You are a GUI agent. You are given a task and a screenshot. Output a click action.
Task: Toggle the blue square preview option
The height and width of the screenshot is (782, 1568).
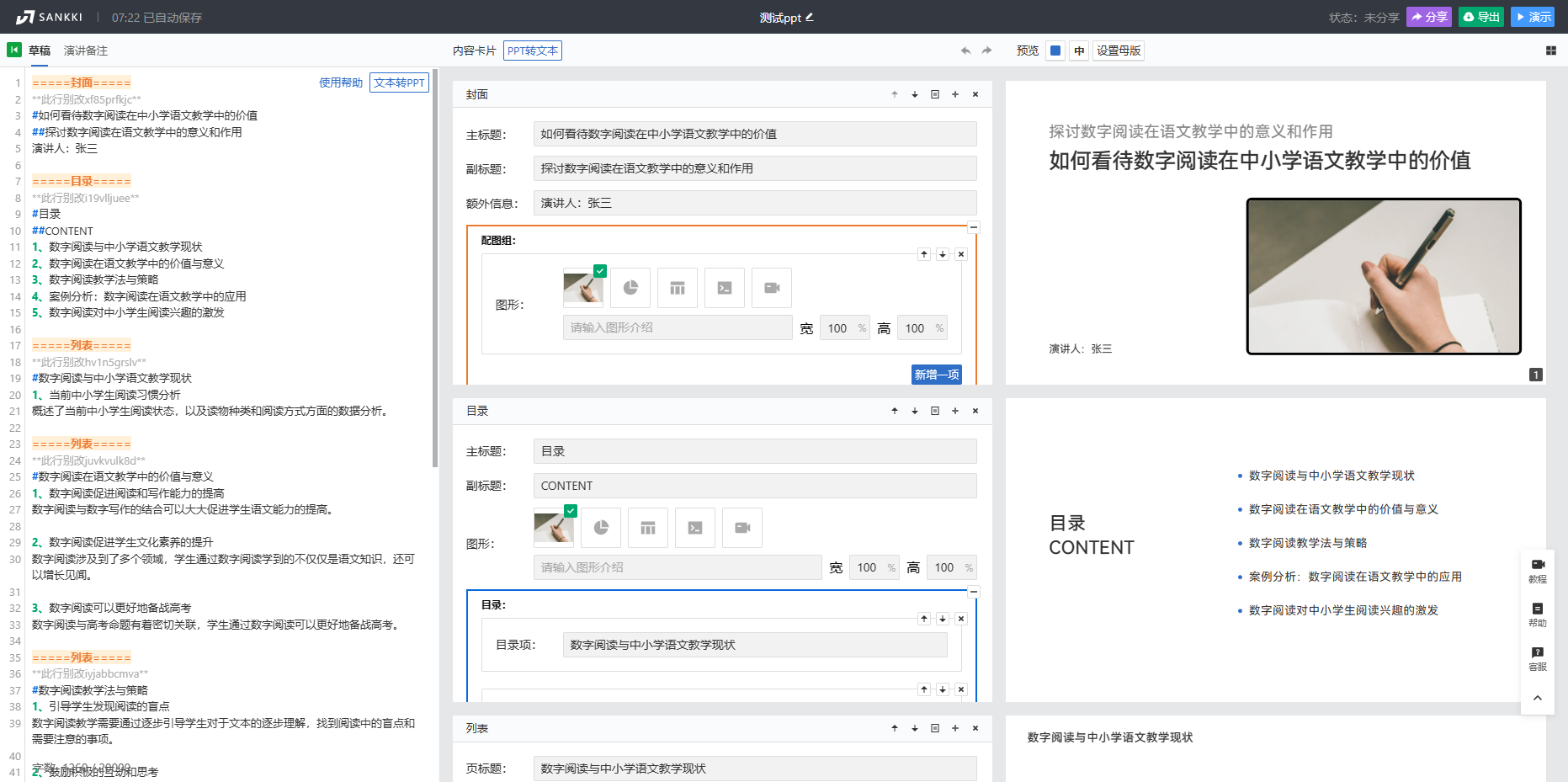click(1055, 51)
